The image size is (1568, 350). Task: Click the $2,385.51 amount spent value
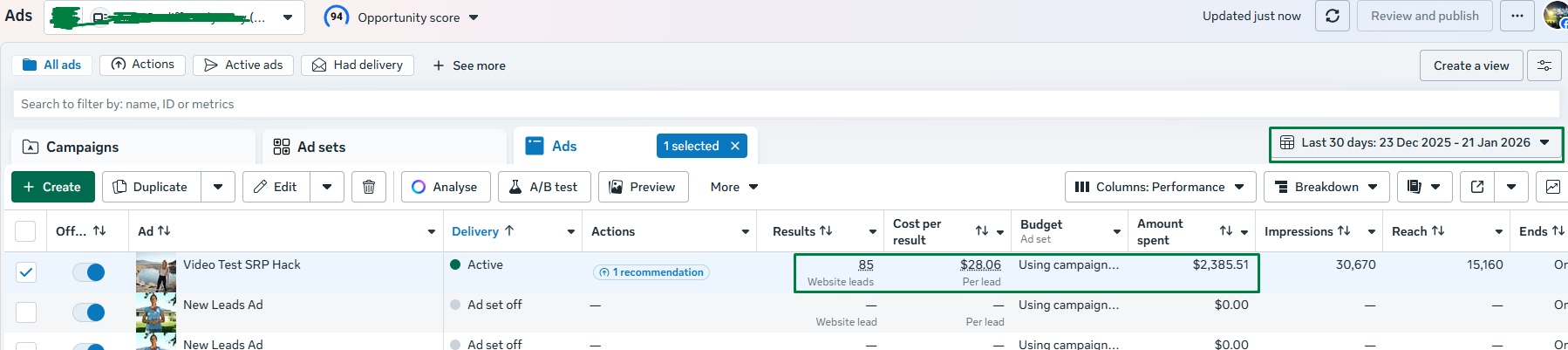pos(1220,264)
